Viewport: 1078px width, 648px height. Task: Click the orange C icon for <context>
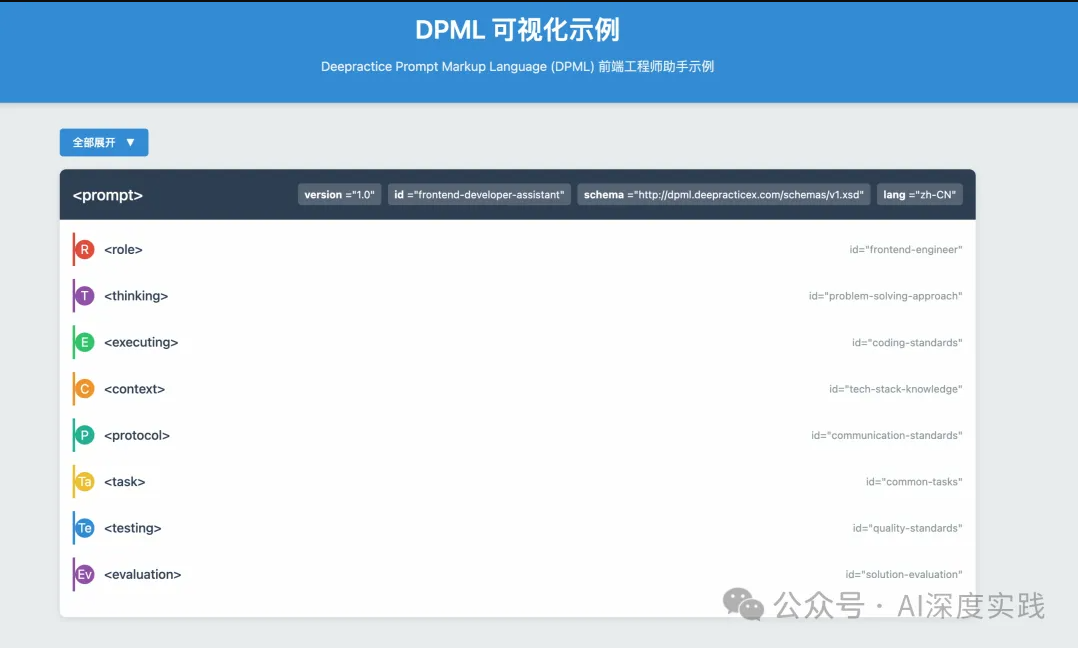pyautogui.click(x=84, y=388)
